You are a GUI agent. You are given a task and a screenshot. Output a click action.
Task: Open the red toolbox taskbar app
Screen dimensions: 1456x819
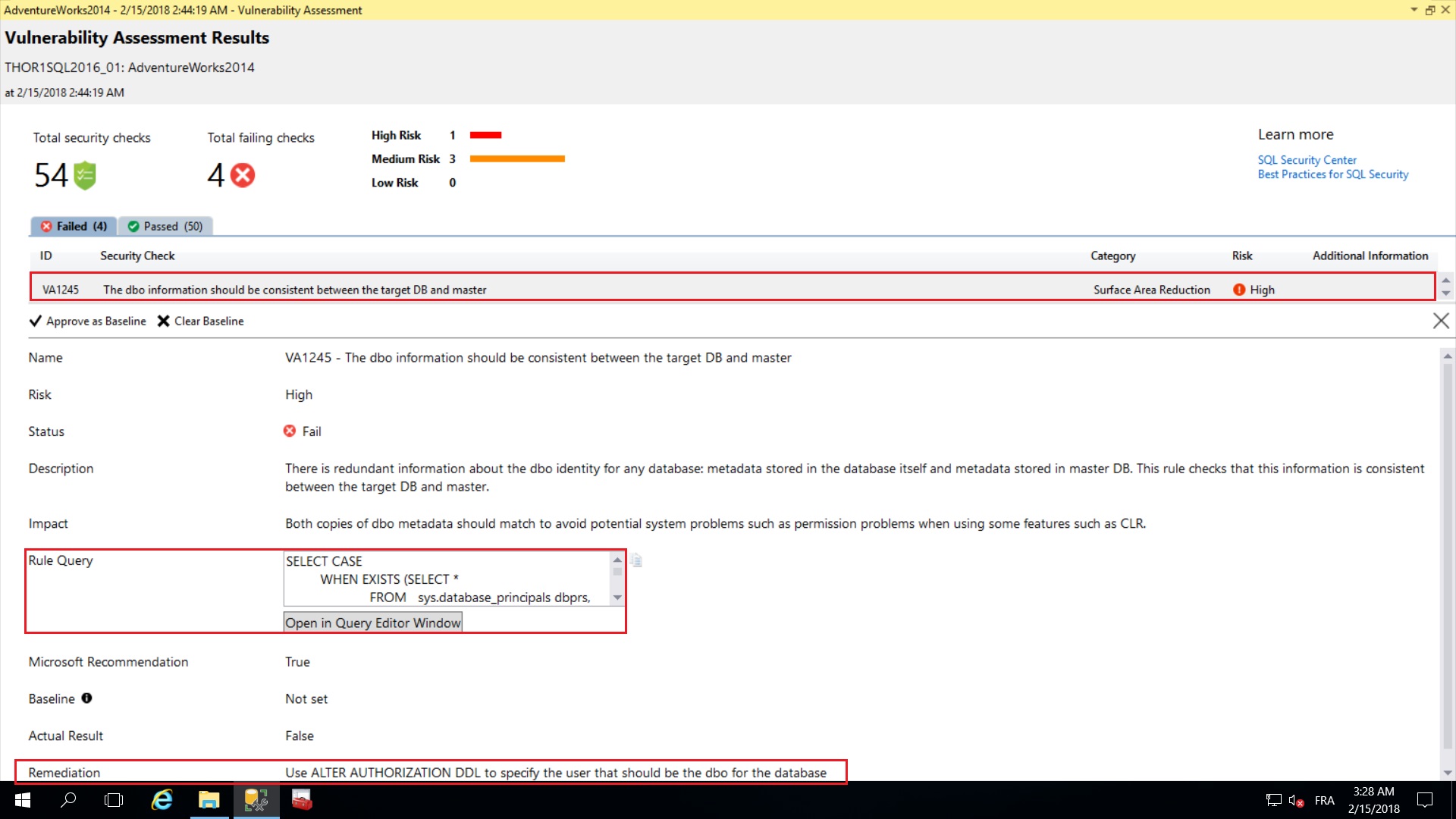pos(302,800)
